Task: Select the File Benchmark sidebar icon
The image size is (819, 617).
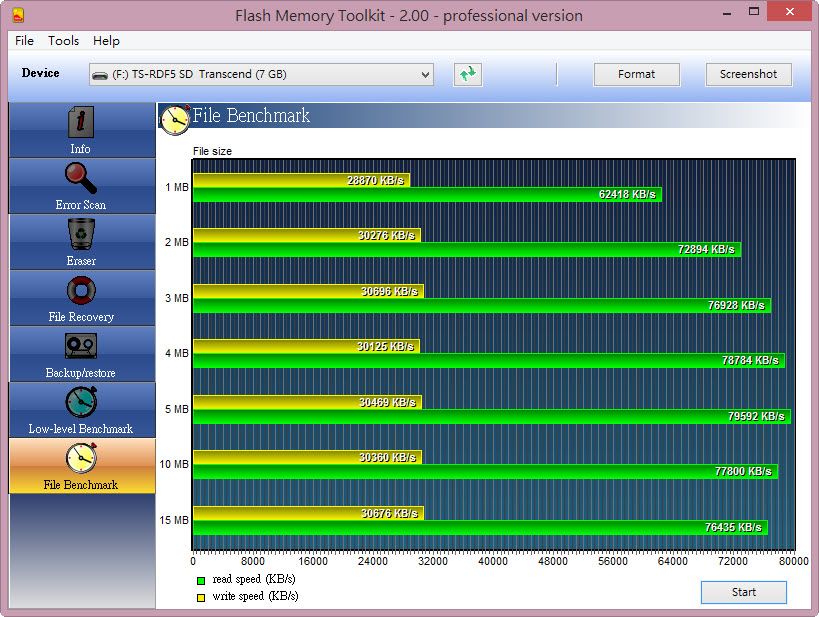Action: 80,459
